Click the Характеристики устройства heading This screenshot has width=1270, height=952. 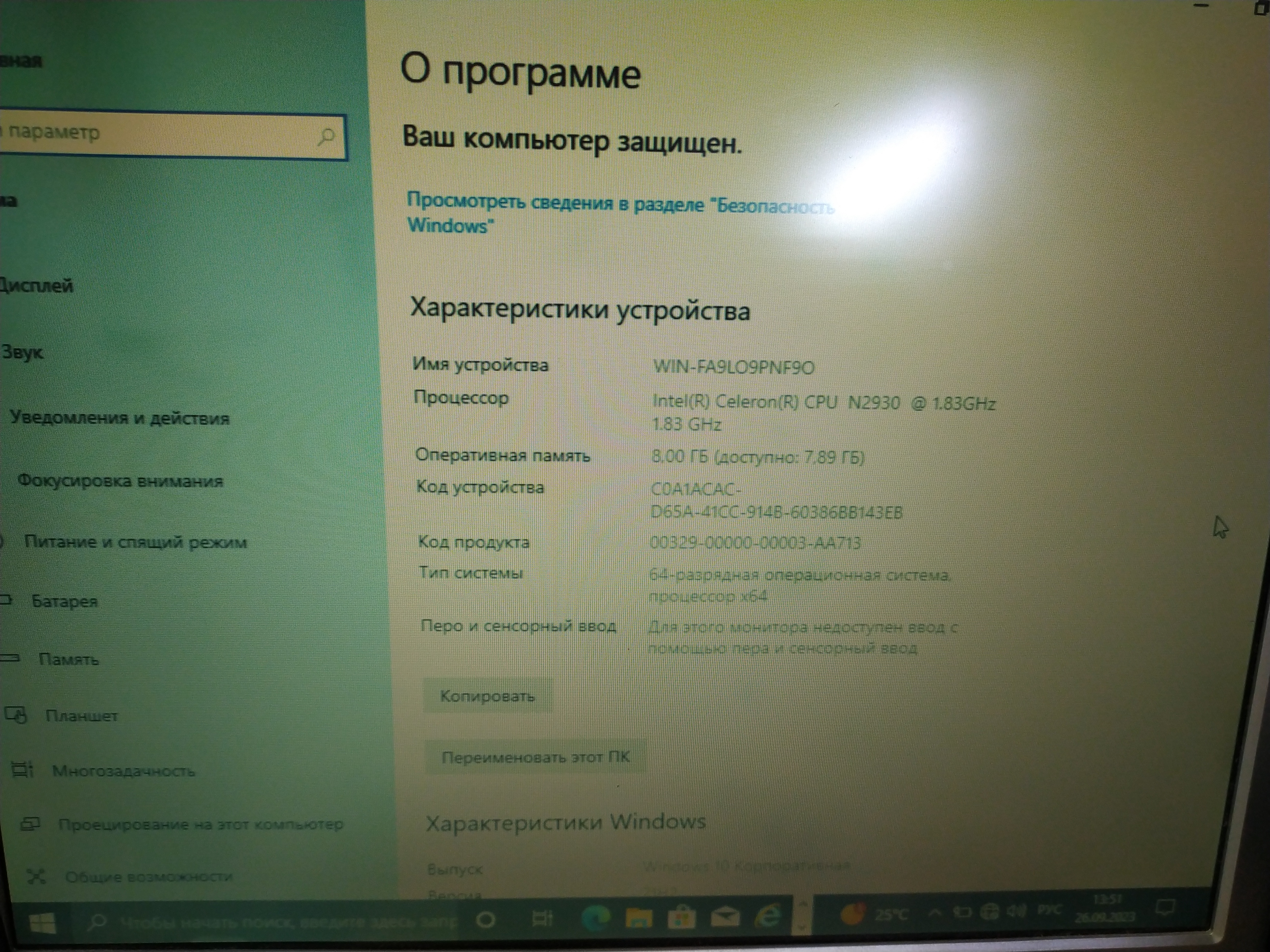coord(580,310)
